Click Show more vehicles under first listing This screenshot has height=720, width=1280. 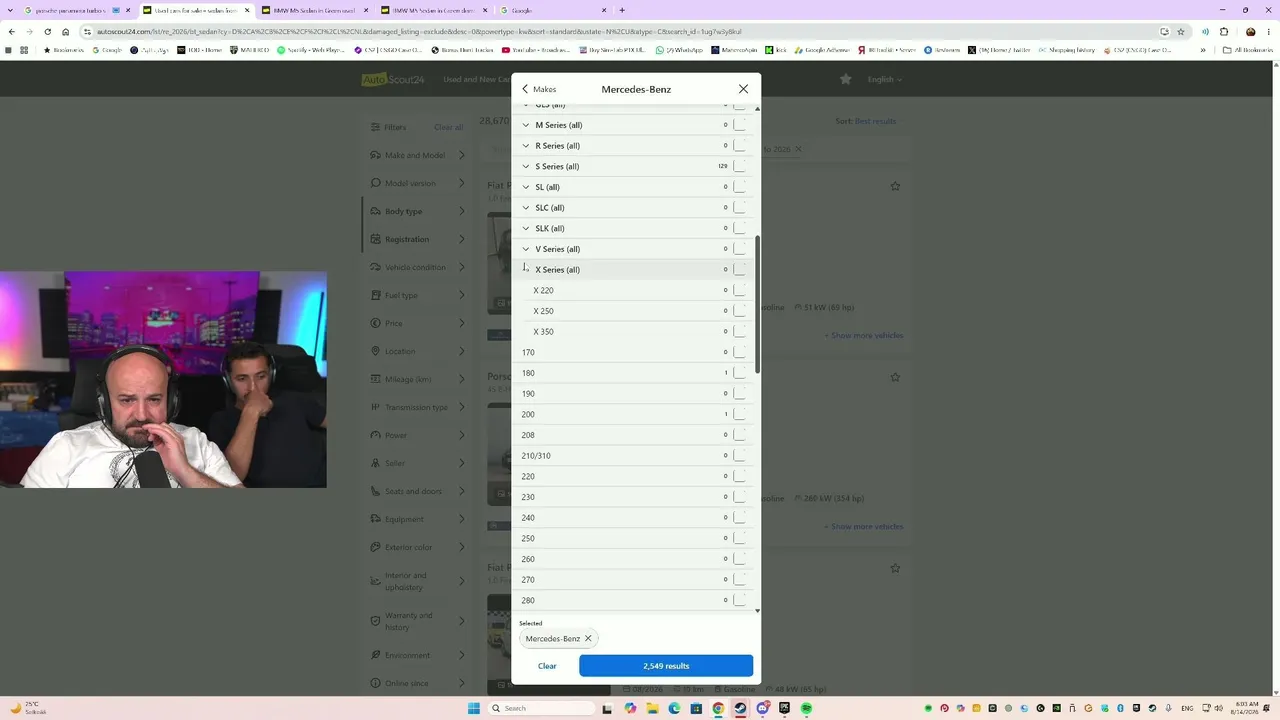pyautogui.click(x=863, y=335)
